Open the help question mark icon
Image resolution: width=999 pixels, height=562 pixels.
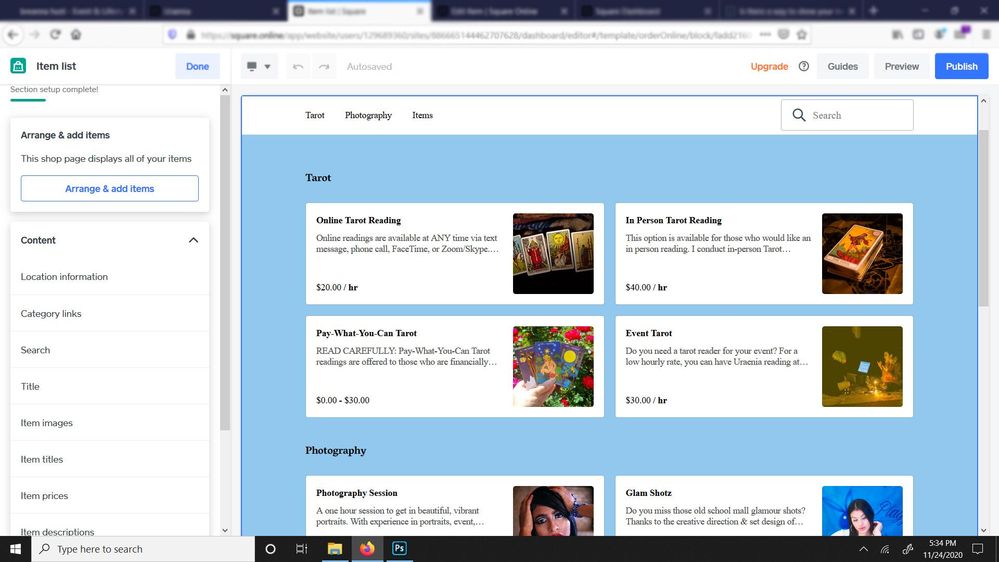(x=804, y=67)
